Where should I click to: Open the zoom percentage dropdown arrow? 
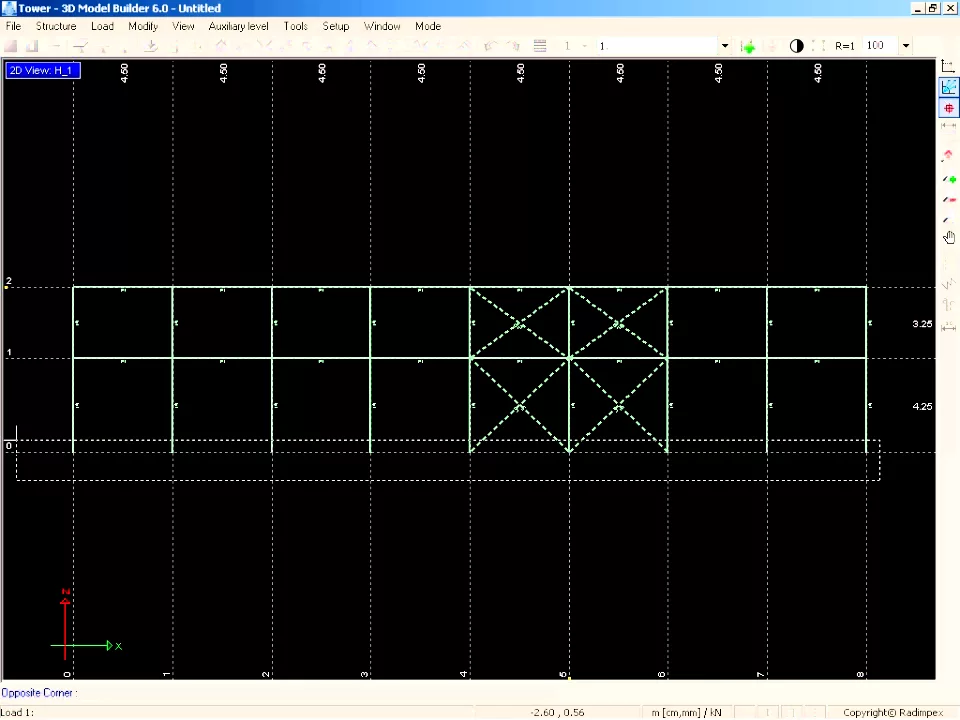tap(906, 45)
